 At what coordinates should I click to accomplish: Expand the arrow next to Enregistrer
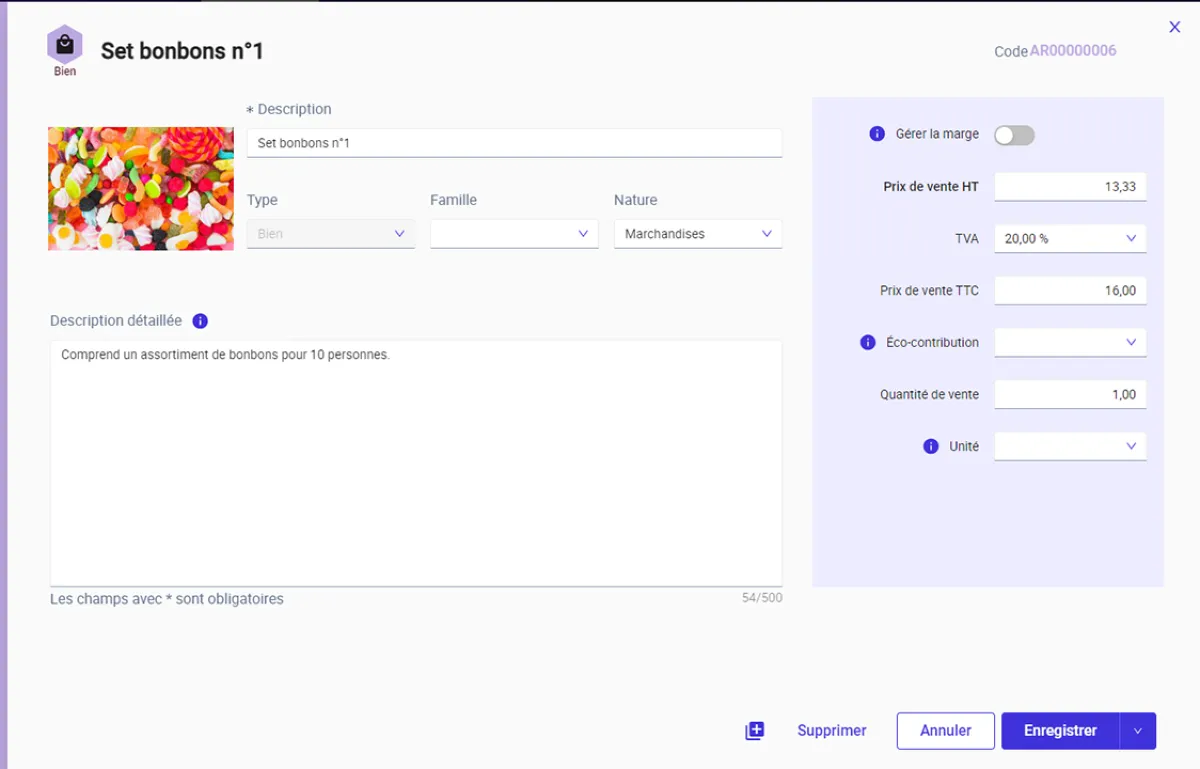1138,731
